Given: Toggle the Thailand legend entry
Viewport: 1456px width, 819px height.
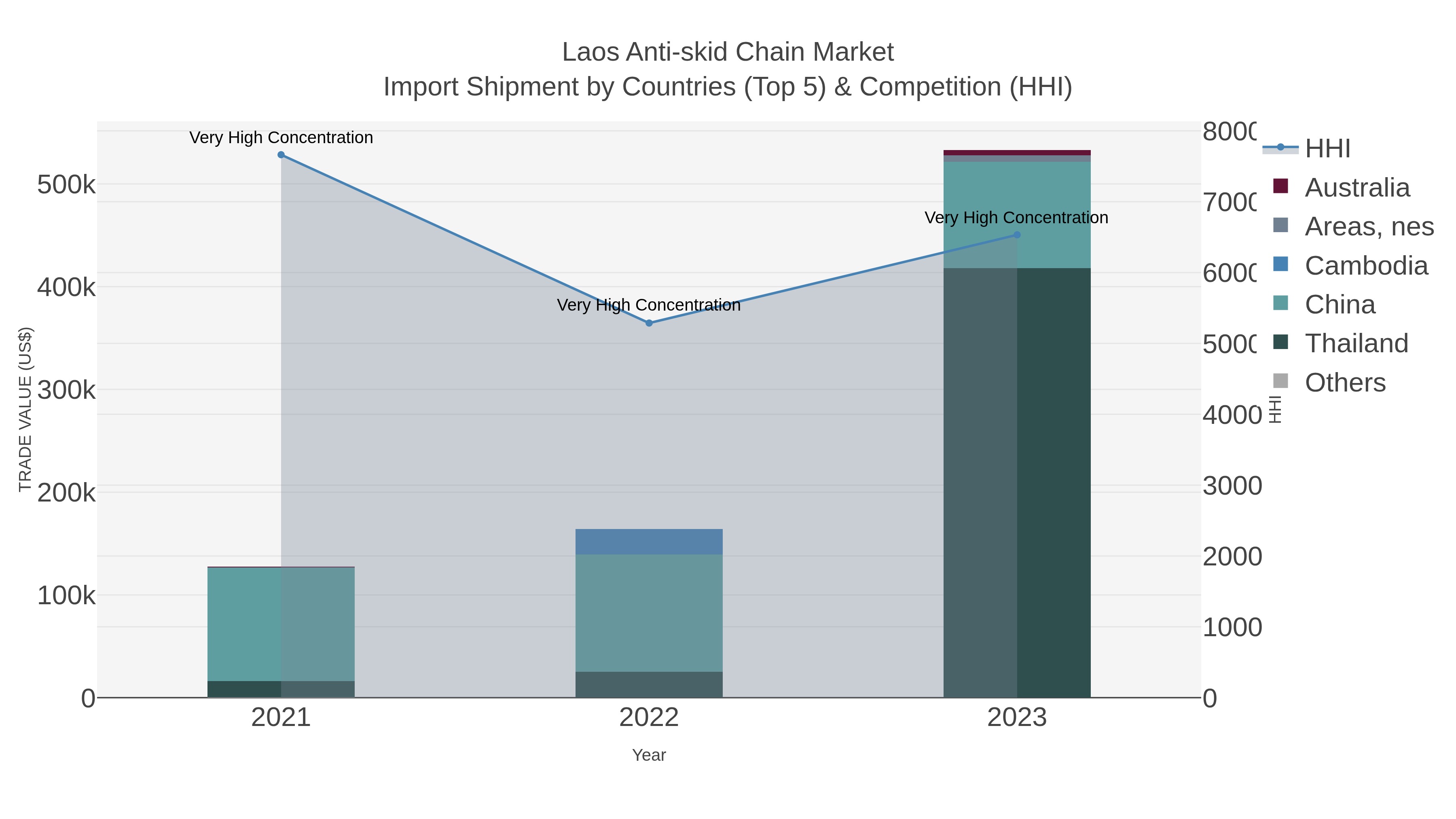Looking at the screenshot, I should [1340, 343].
